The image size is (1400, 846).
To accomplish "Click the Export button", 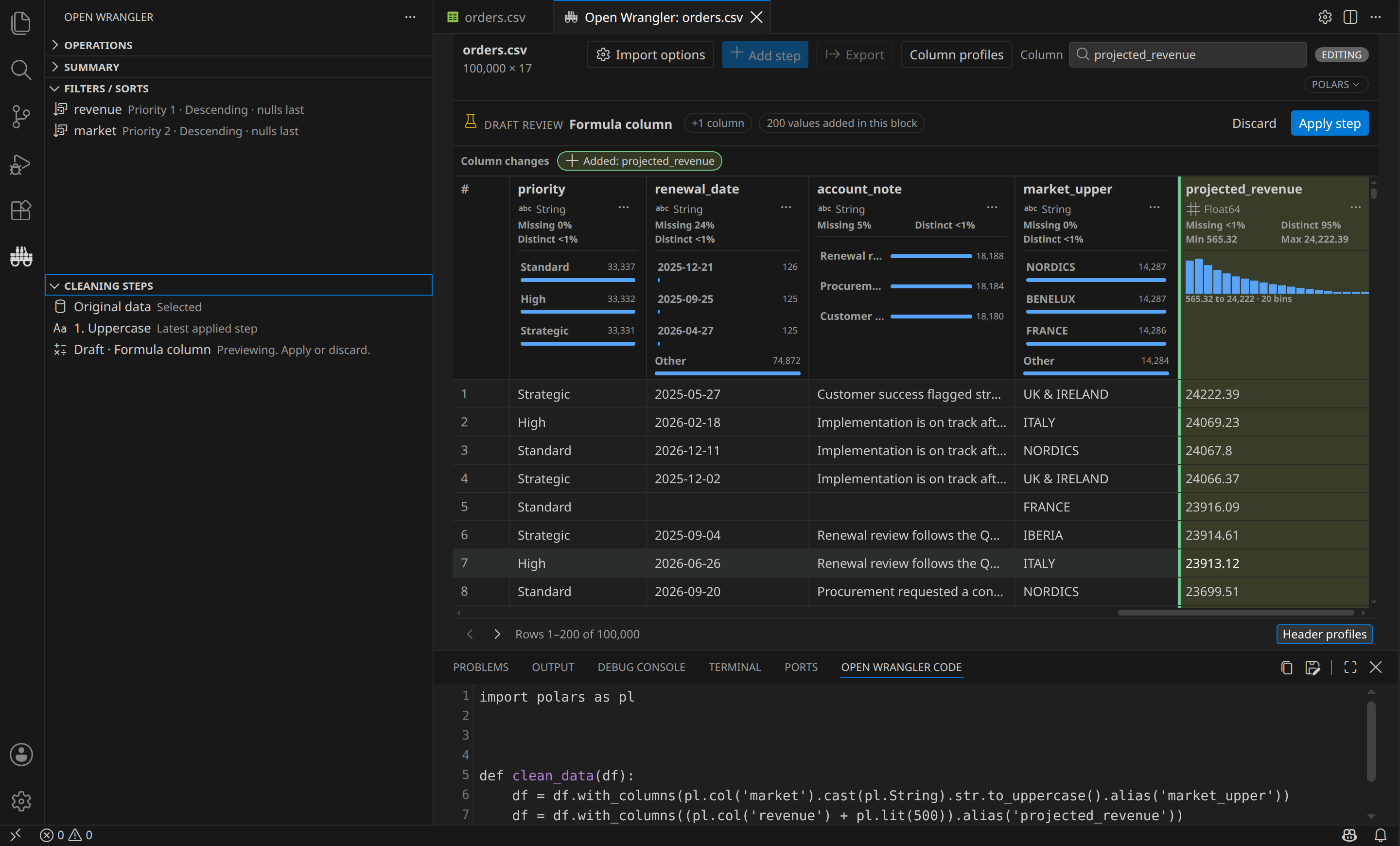I will [855, 54].
